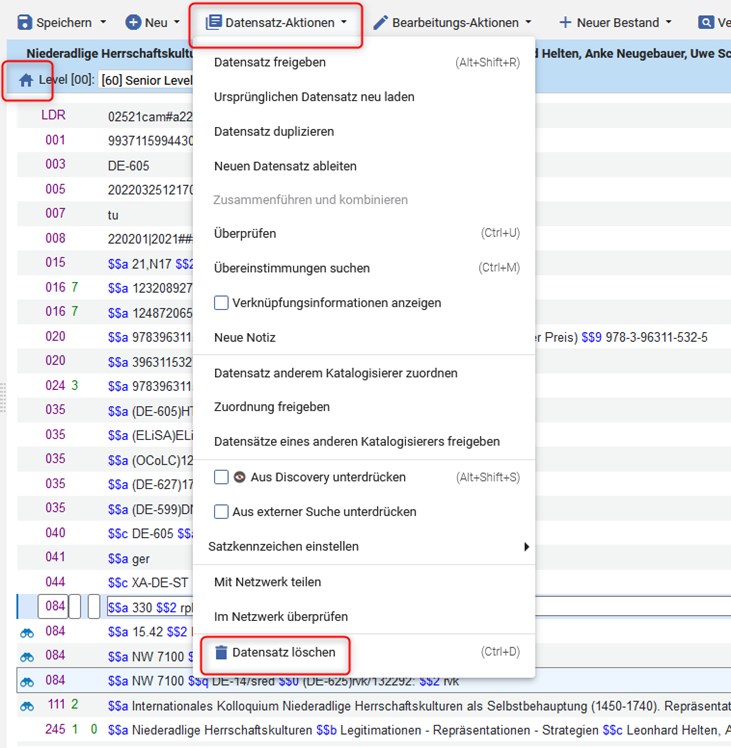Select the 245 title field row
The width and height of the screenshot is (731, 748).
(x=400, y=730)
